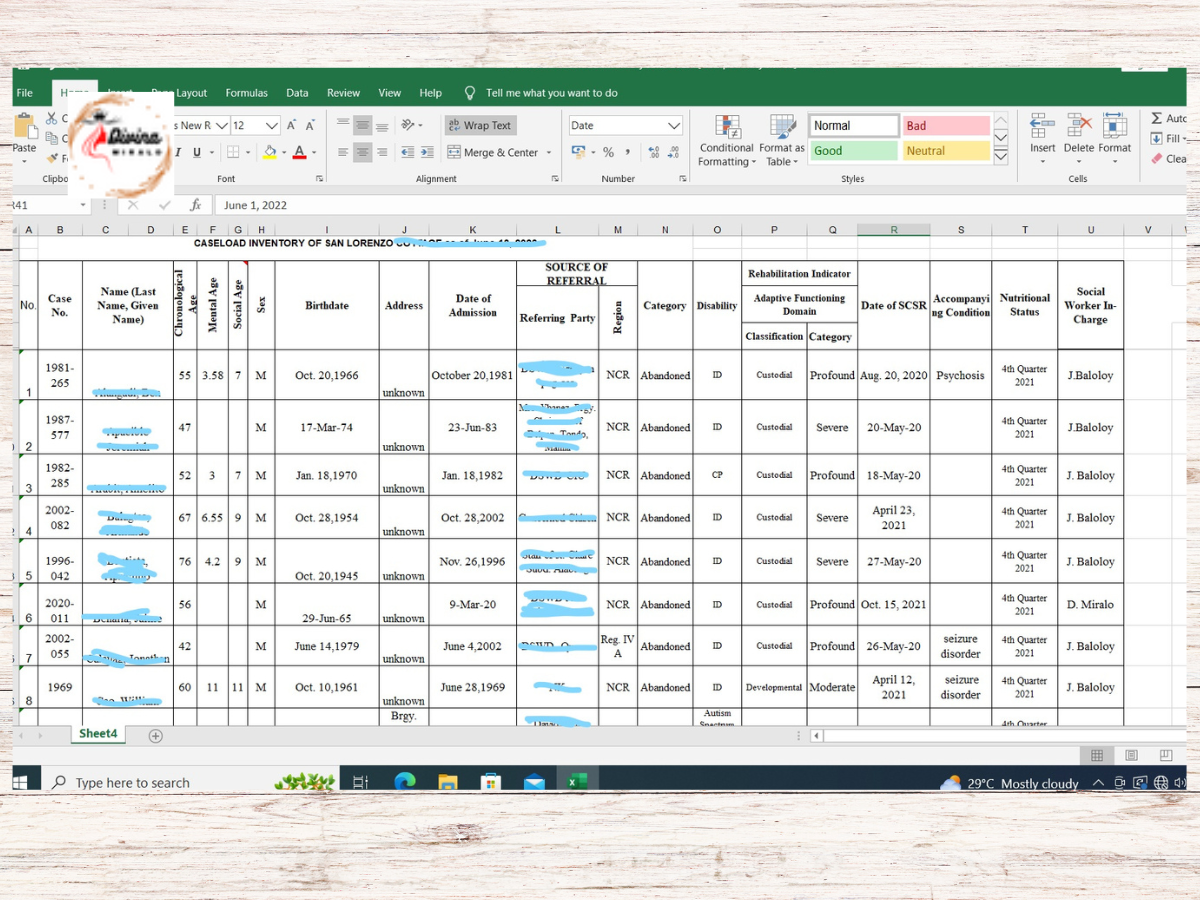Viewport: 1200px width, 900px height.
Task: Open Microsoft Edge from the taskbar
Action: click(404, 782)
